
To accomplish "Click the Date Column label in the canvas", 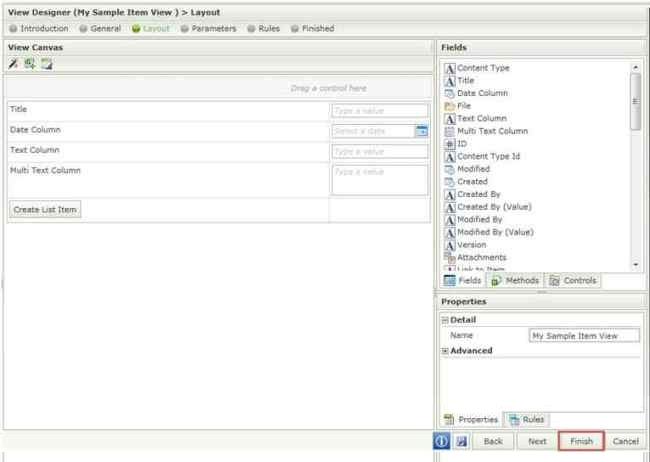I will 35,130.
